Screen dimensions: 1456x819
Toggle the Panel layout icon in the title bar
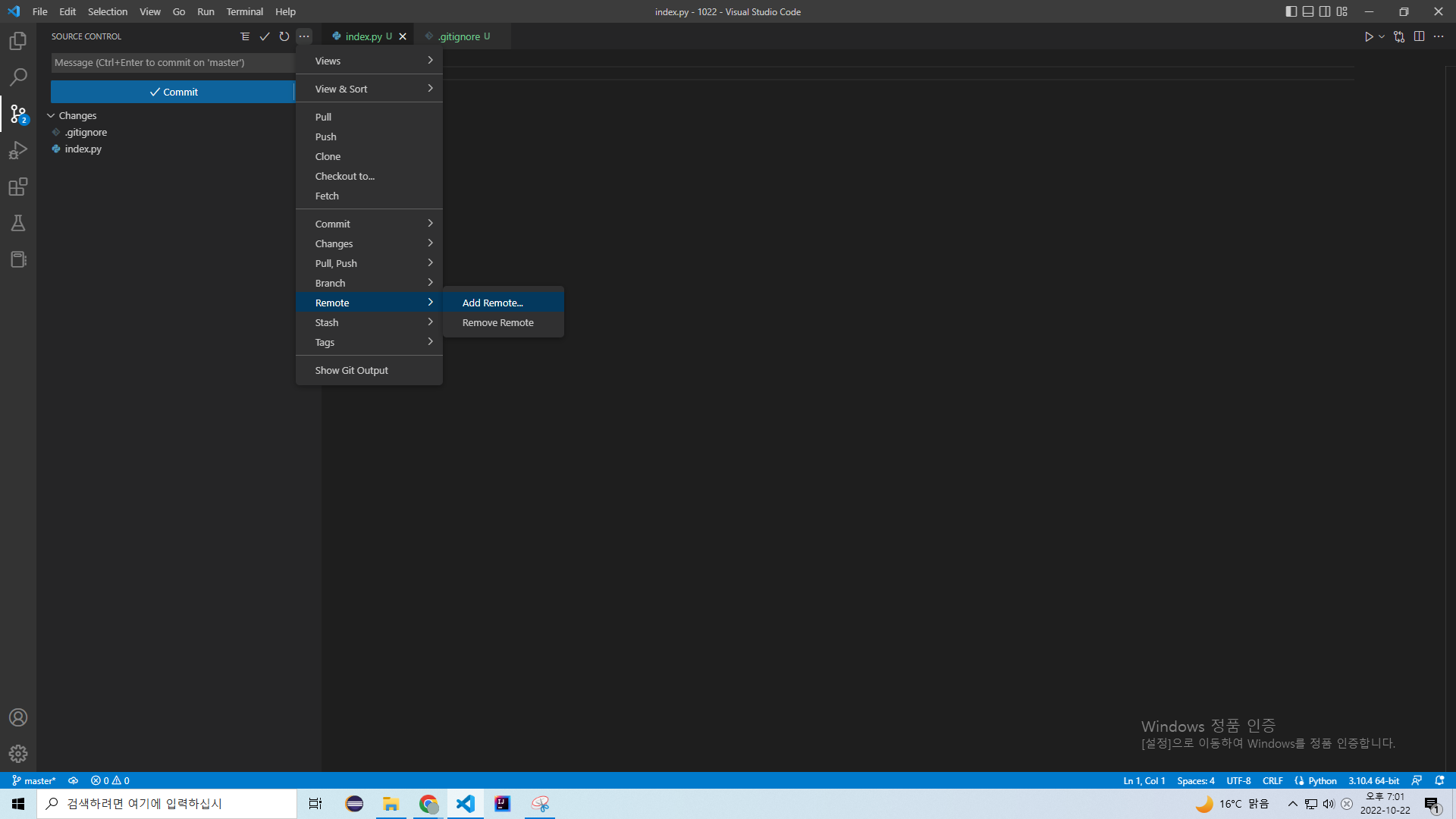(1308, 11)
